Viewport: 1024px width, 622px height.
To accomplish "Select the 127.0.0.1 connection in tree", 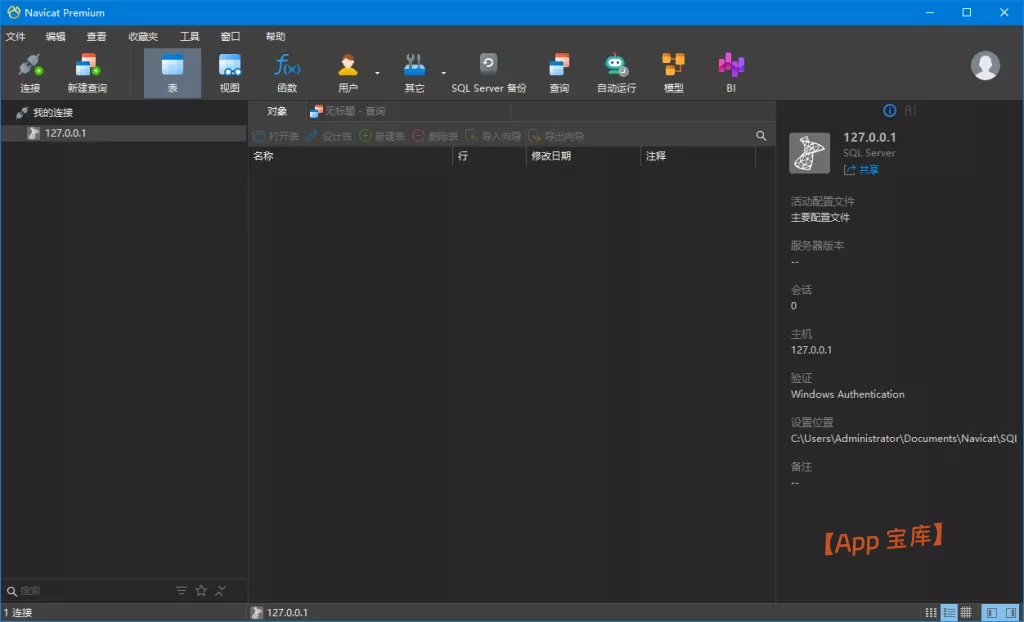I will pos(65,133).
